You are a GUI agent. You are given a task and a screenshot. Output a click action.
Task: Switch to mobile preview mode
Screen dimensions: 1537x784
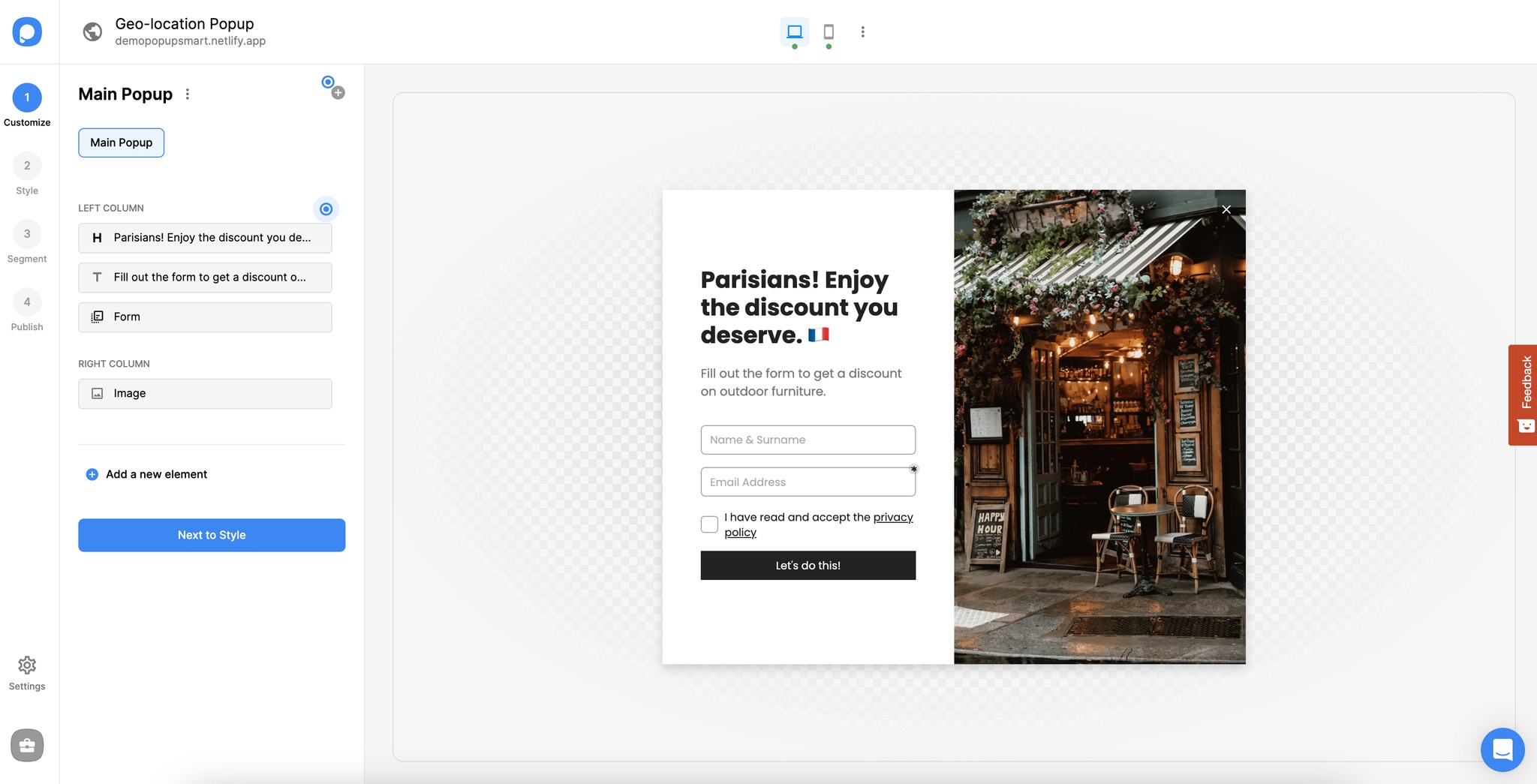829,32
